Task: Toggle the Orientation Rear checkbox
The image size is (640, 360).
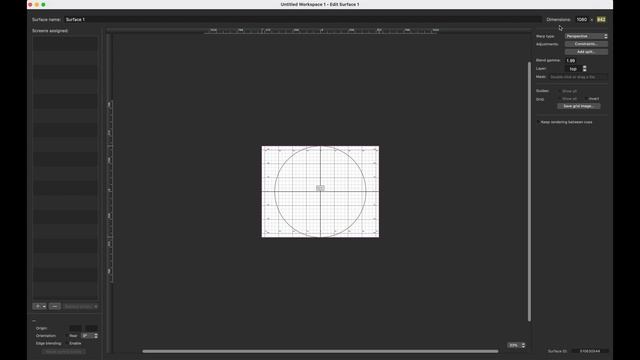Action: click(x=67, y=336)
